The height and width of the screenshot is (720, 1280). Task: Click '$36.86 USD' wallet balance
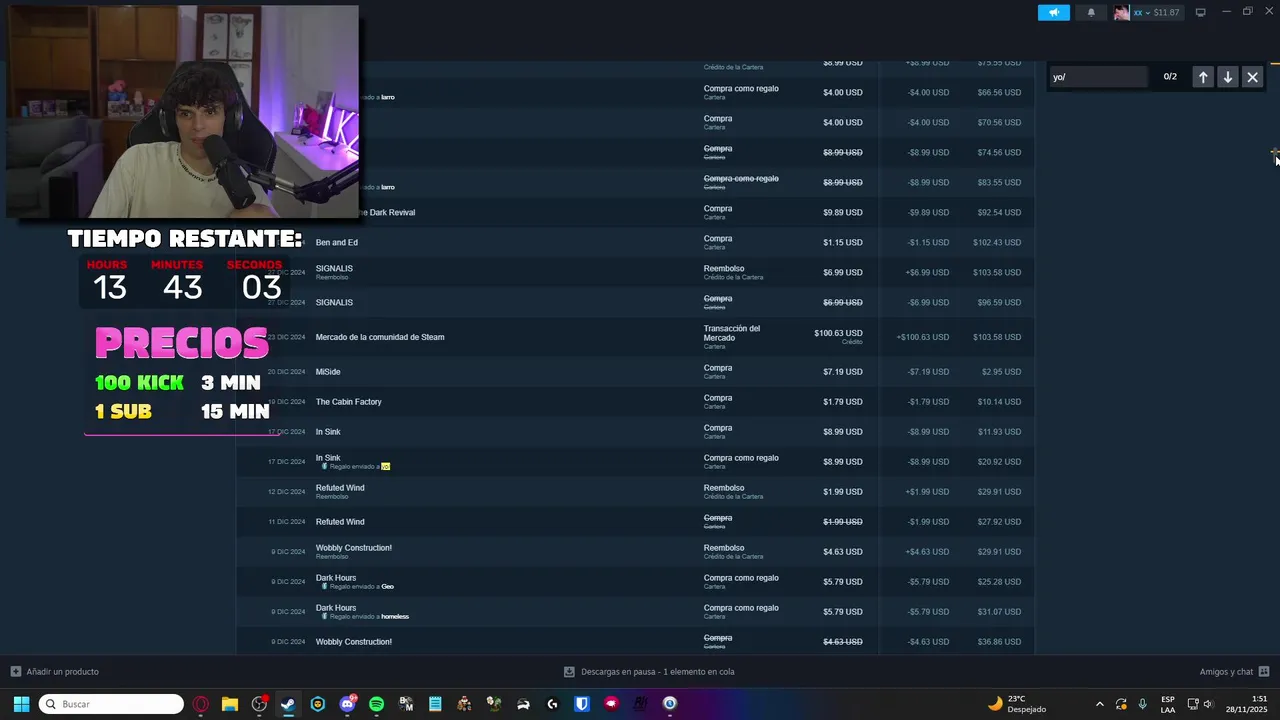click(999, 642)
